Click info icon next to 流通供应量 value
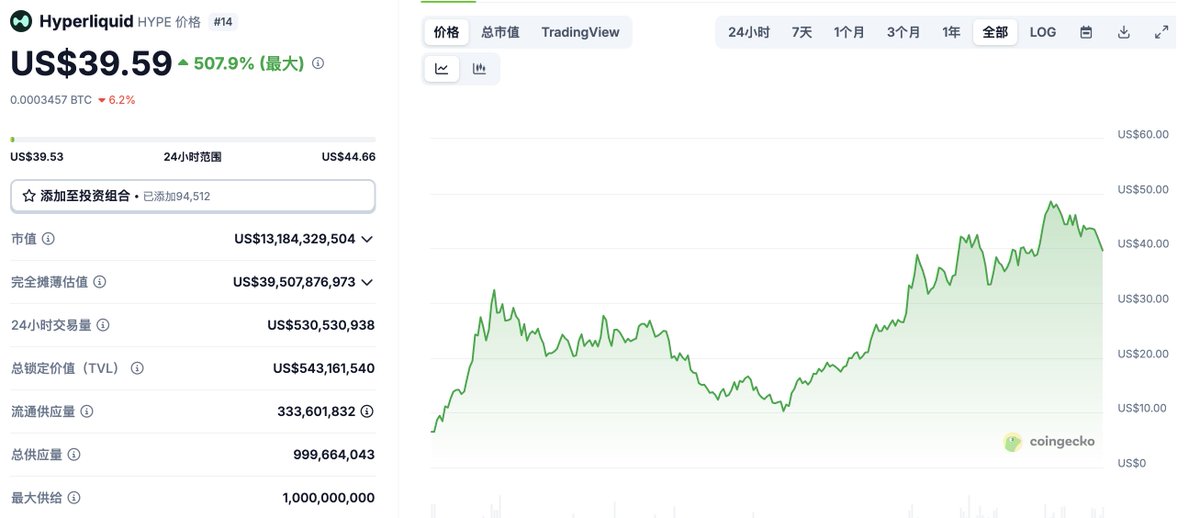 (x=367, y=411)
